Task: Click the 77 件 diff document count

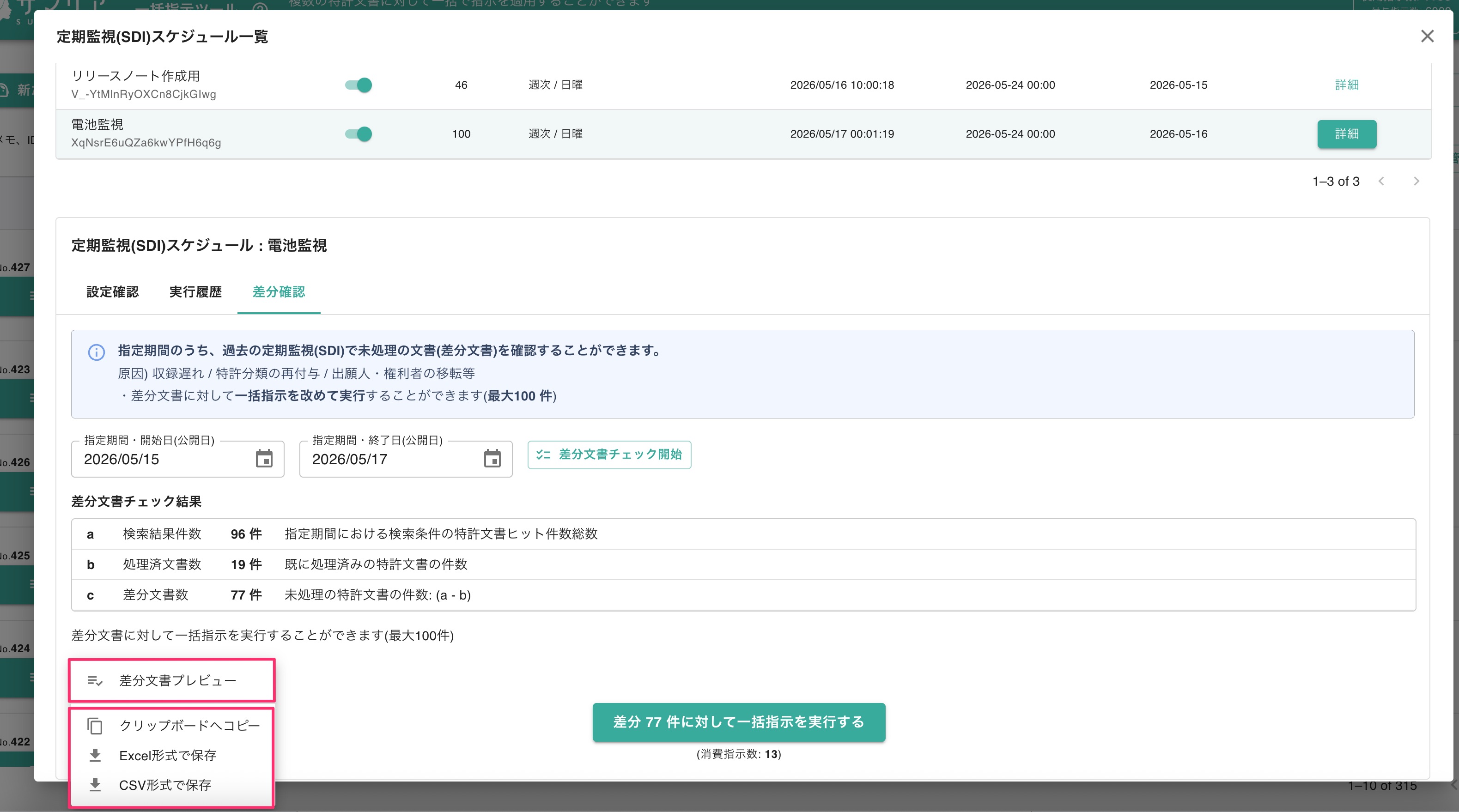Action: coord(246,595)
